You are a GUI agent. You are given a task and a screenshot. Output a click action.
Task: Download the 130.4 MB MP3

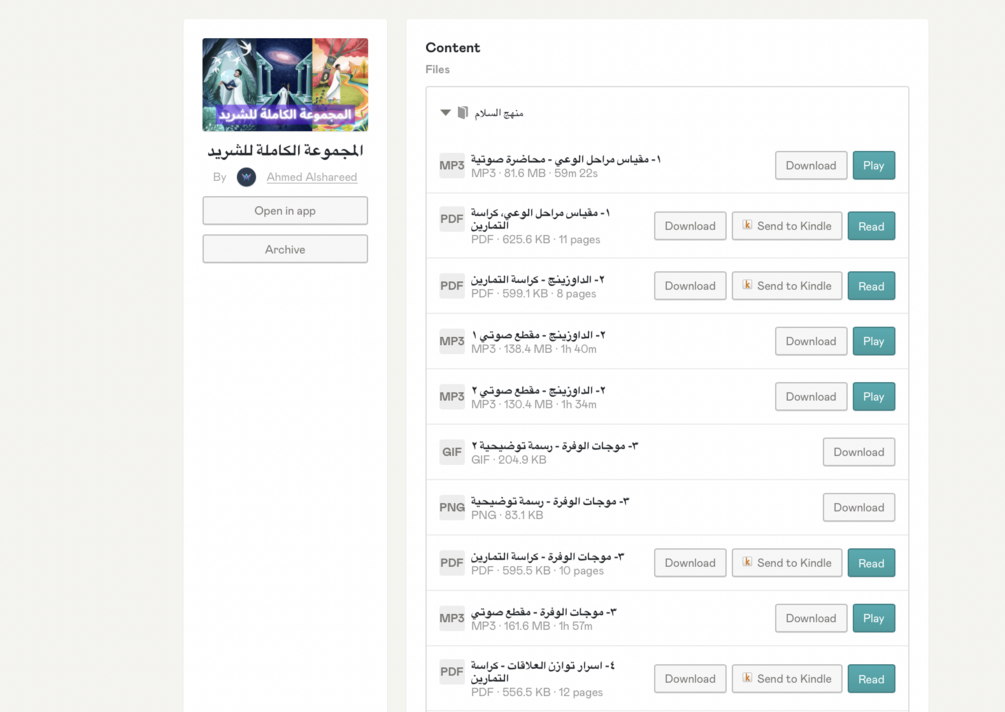[x=811, y=397]
